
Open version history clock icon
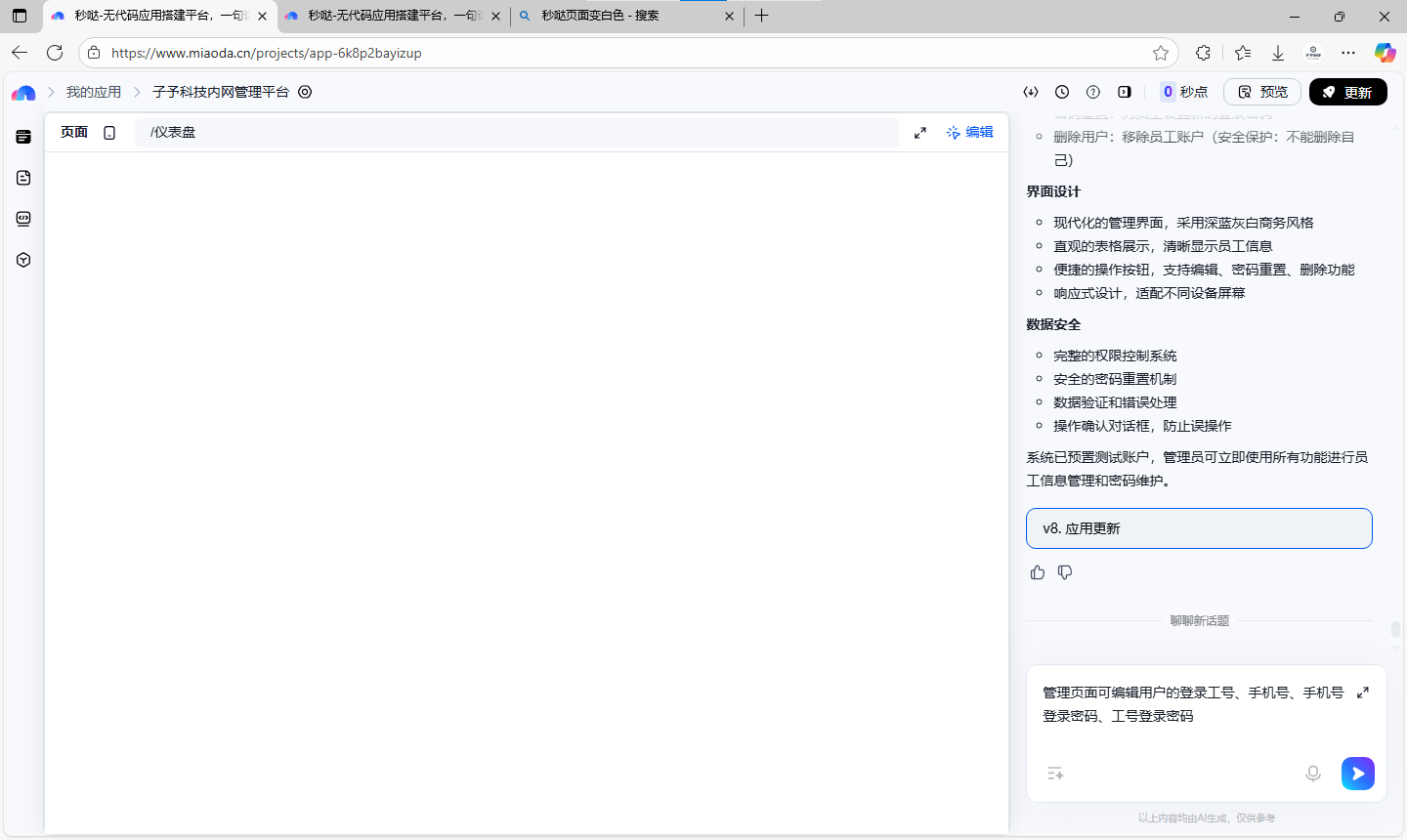1062,92
